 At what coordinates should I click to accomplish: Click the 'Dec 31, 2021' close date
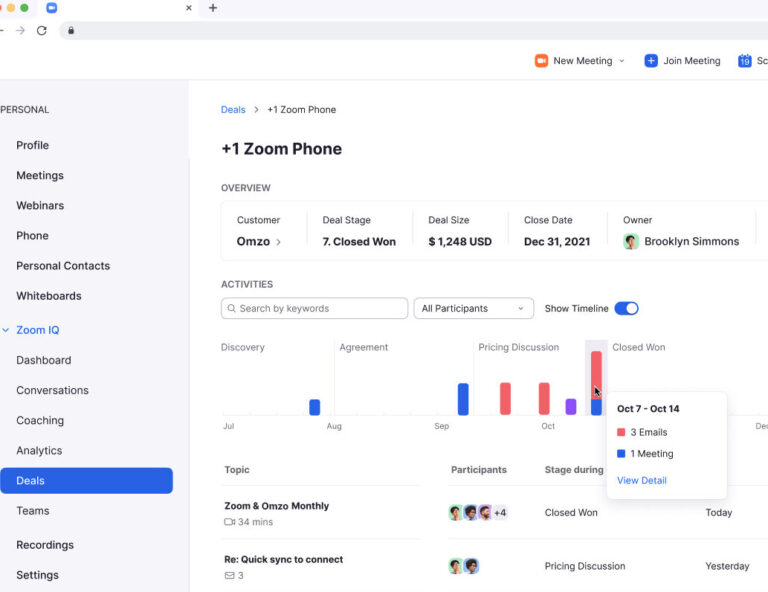coord(557,241)
